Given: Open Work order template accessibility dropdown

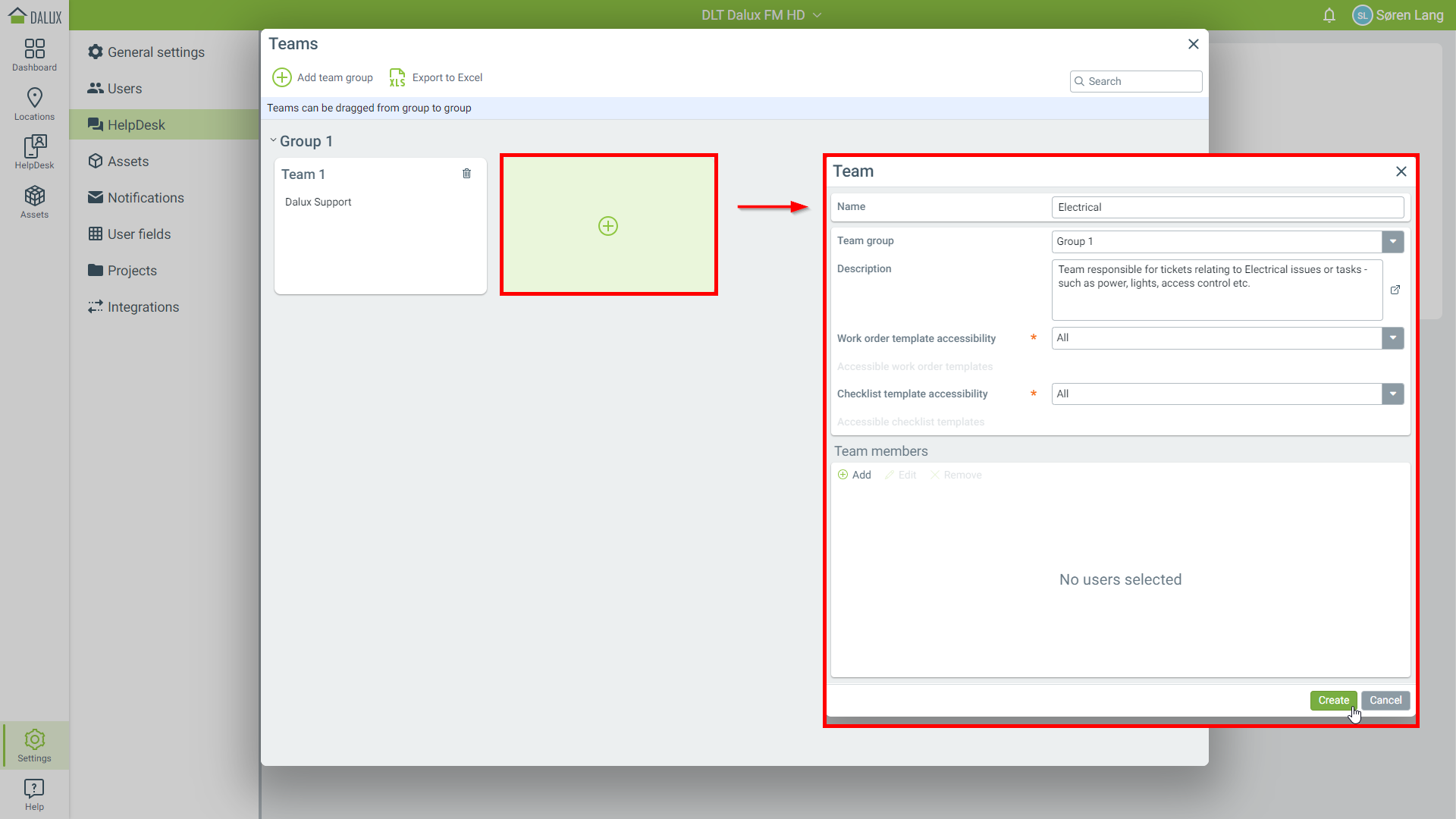Looking at the screenshot, I should pos(1392,338).
